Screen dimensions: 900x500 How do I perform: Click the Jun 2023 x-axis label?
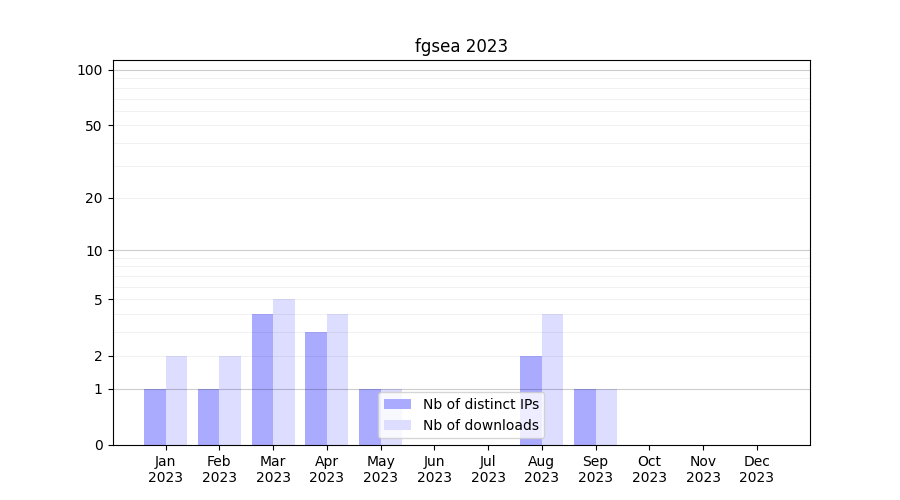pyautogui.click(x=434, y=469)
